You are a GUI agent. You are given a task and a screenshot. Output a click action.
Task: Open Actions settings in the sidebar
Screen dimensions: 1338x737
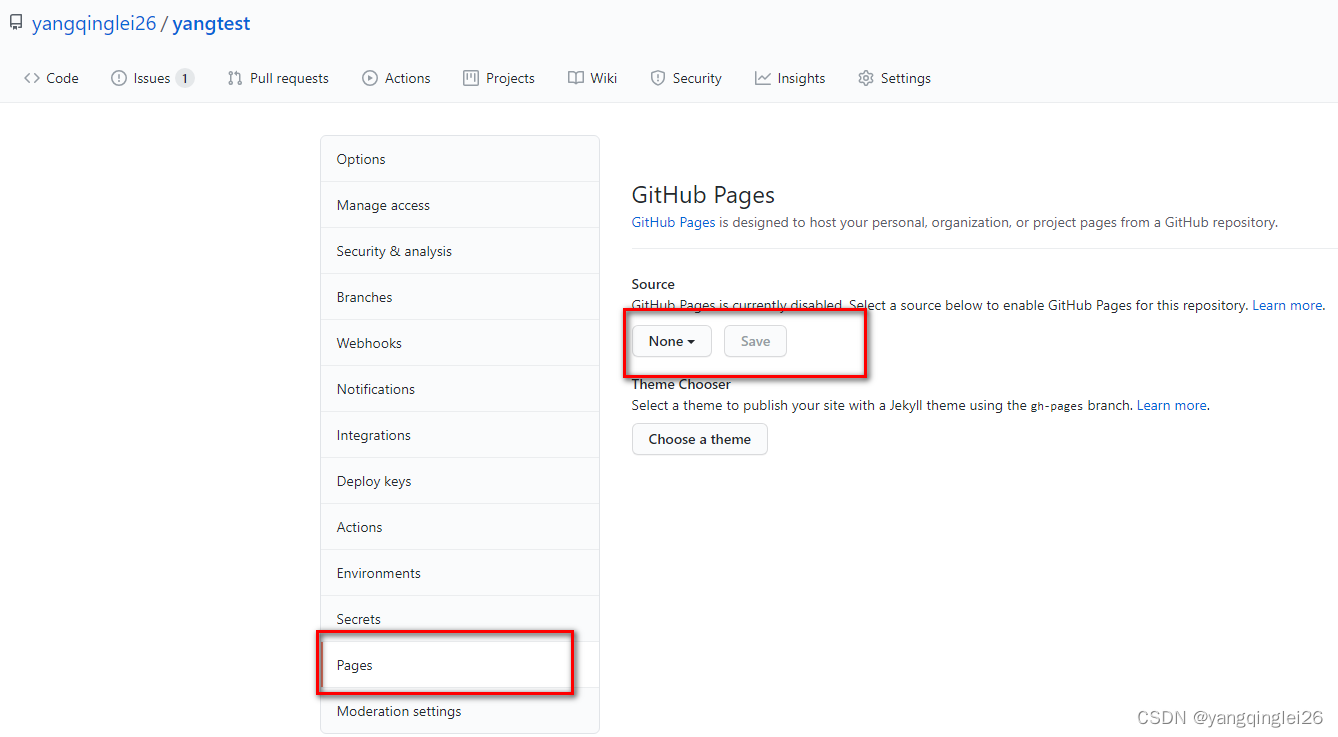(460, 527)
